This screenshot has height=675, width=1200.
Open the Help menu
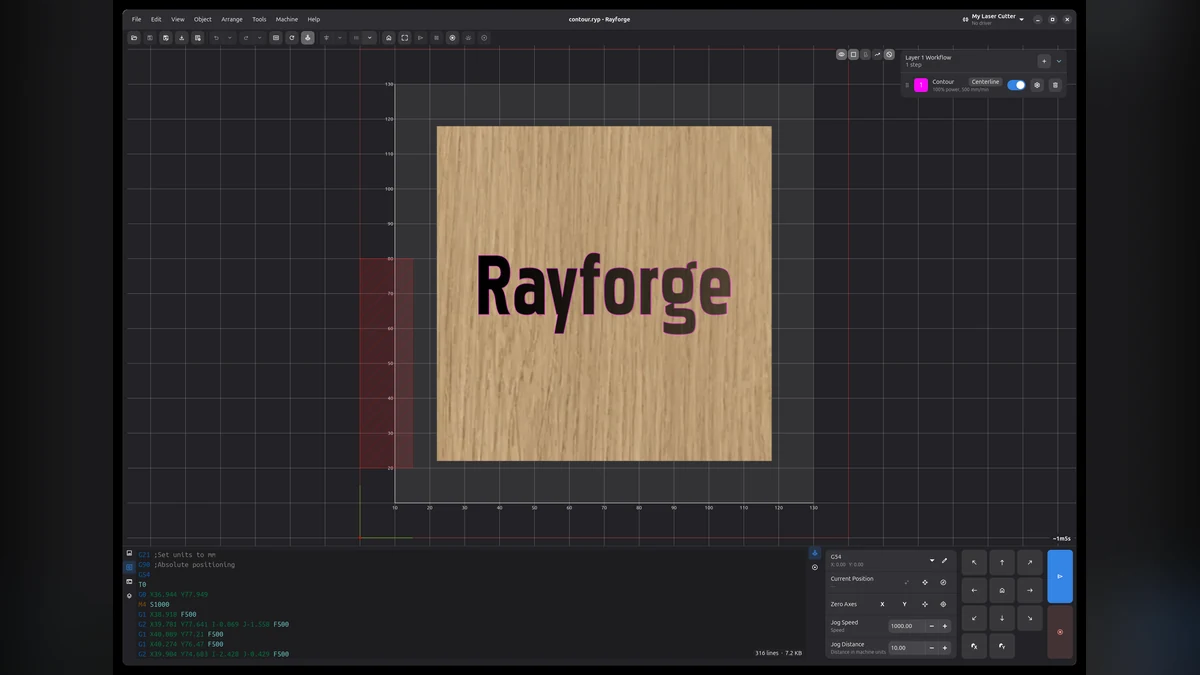coord(314,19)
